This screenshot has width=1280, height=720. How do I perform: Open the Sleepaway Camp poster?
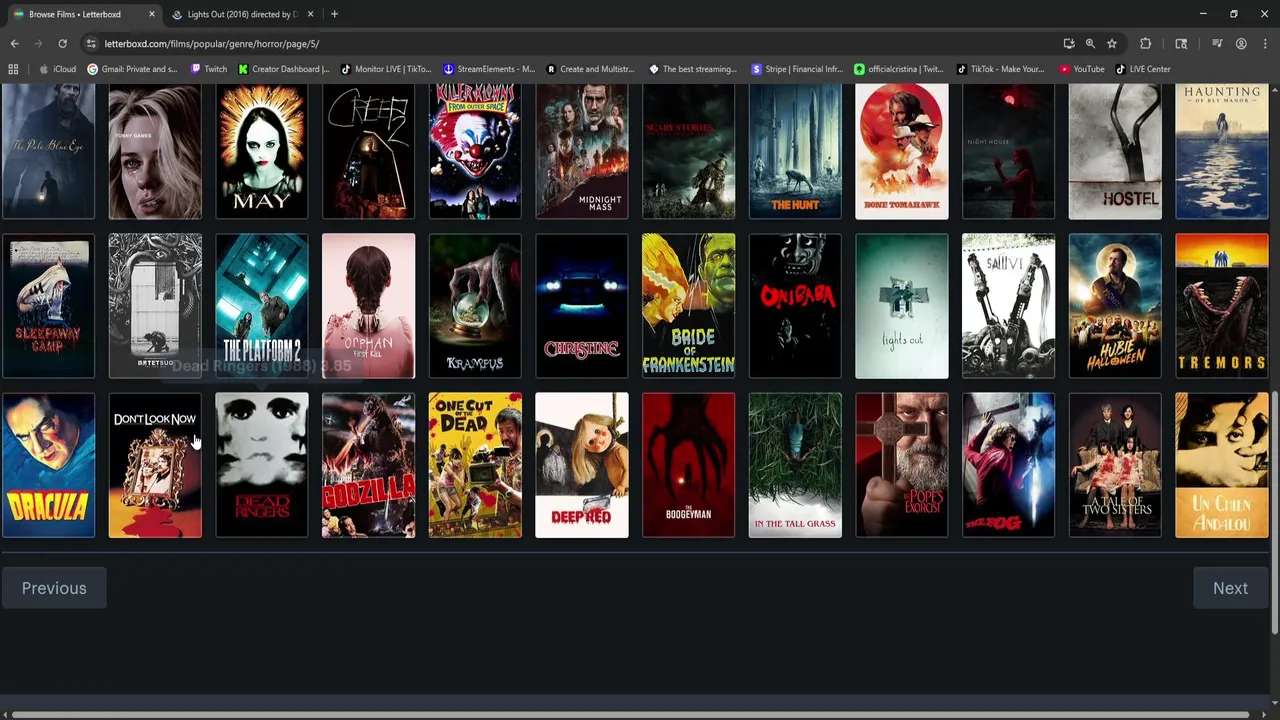pyautogui.click(x=48, y=306)
